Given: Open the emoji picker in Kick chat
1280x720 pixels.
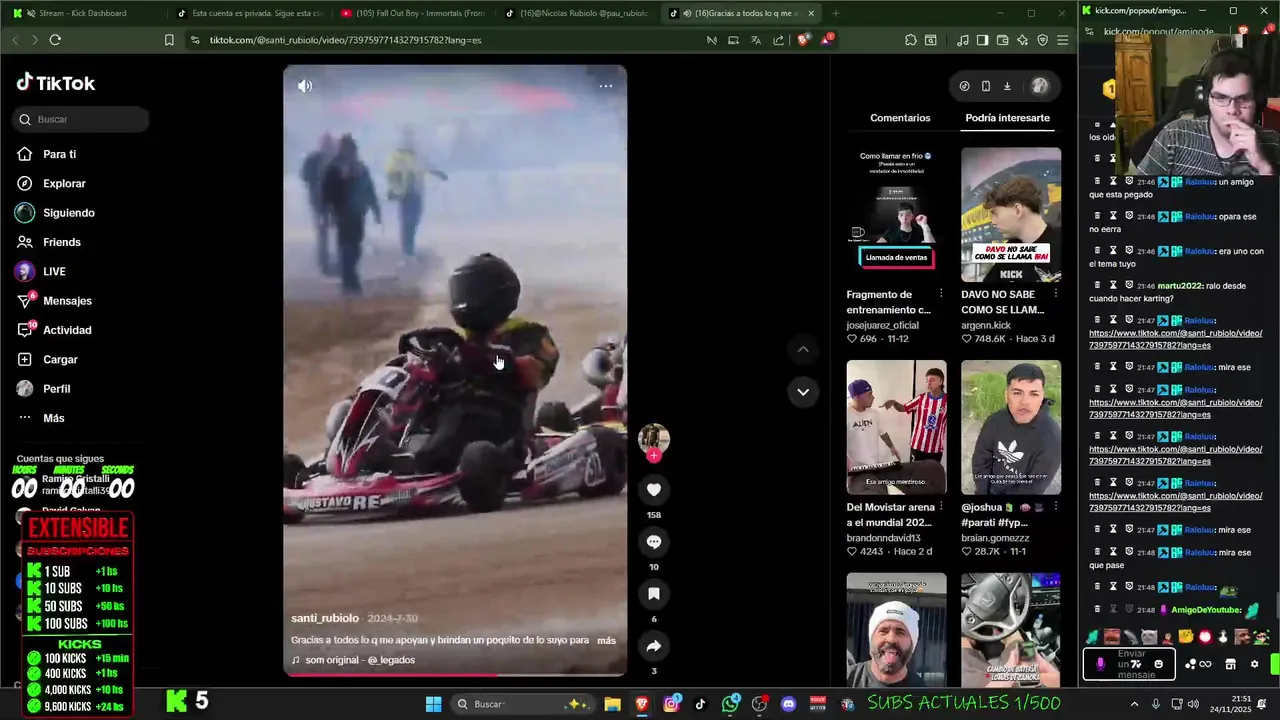Looking at the screenshot, I should [x=1159, y=664].
